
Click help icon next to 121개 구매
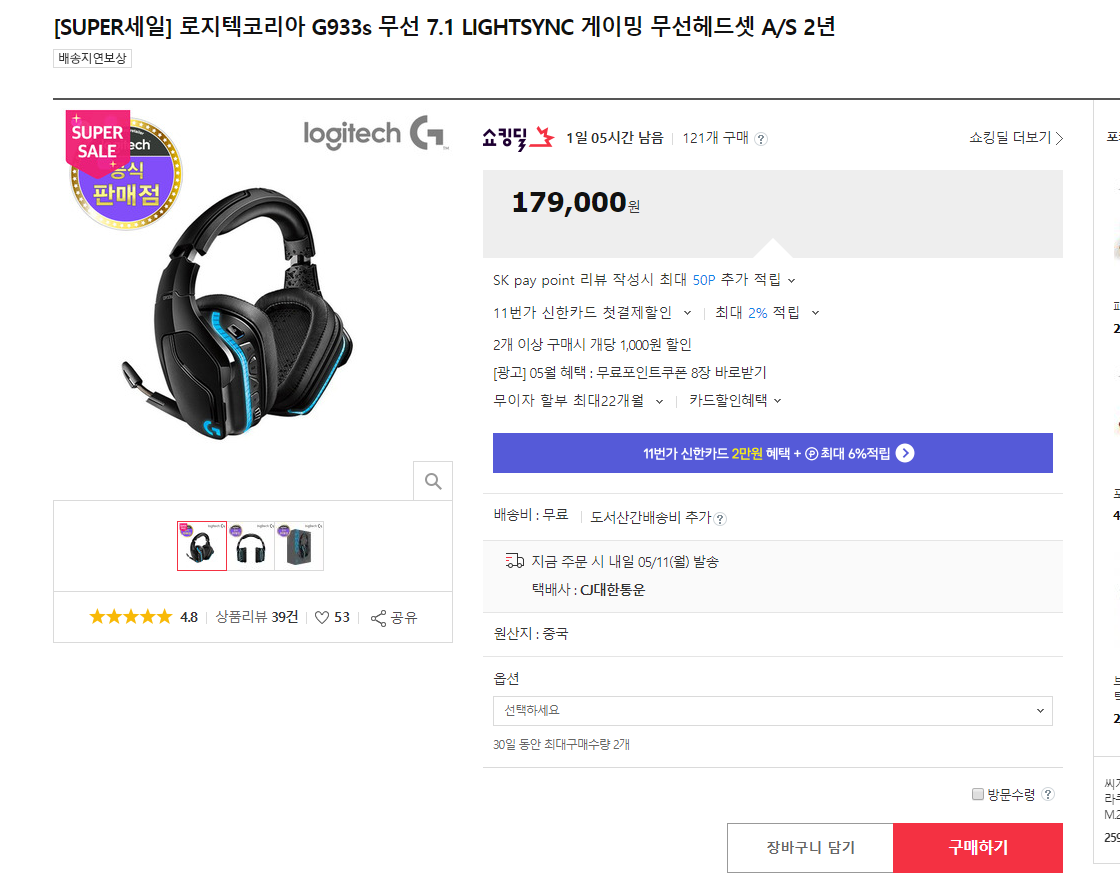pyautogui.click(x=761, y=139)
